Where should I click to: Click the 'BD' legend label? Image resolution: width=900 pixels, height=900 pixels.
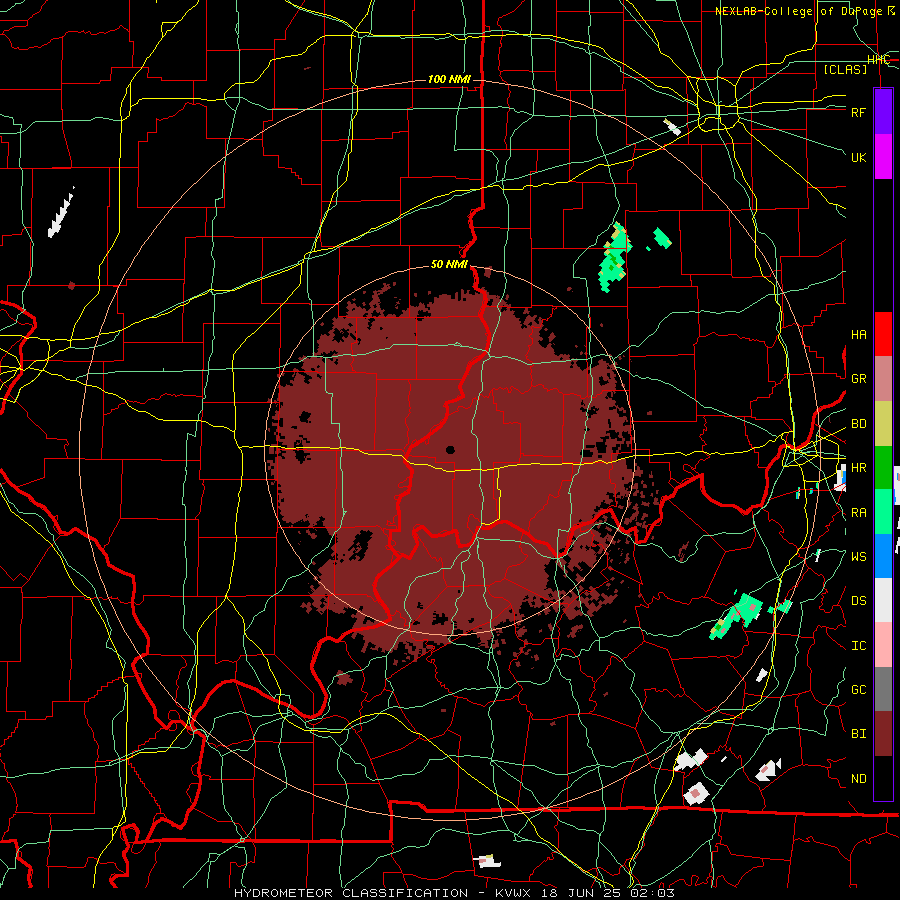click(859, 424)
